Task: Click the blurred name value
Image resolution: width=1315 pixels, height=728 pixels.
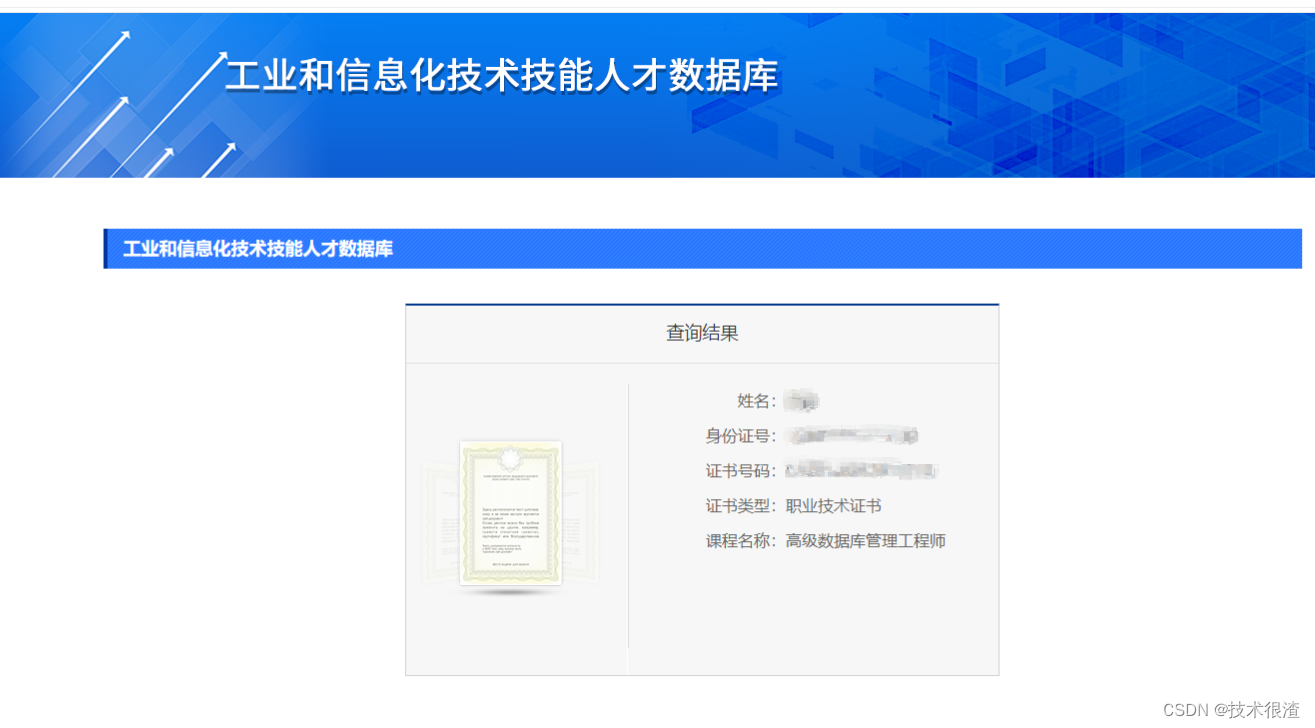Action: point(802,401)
